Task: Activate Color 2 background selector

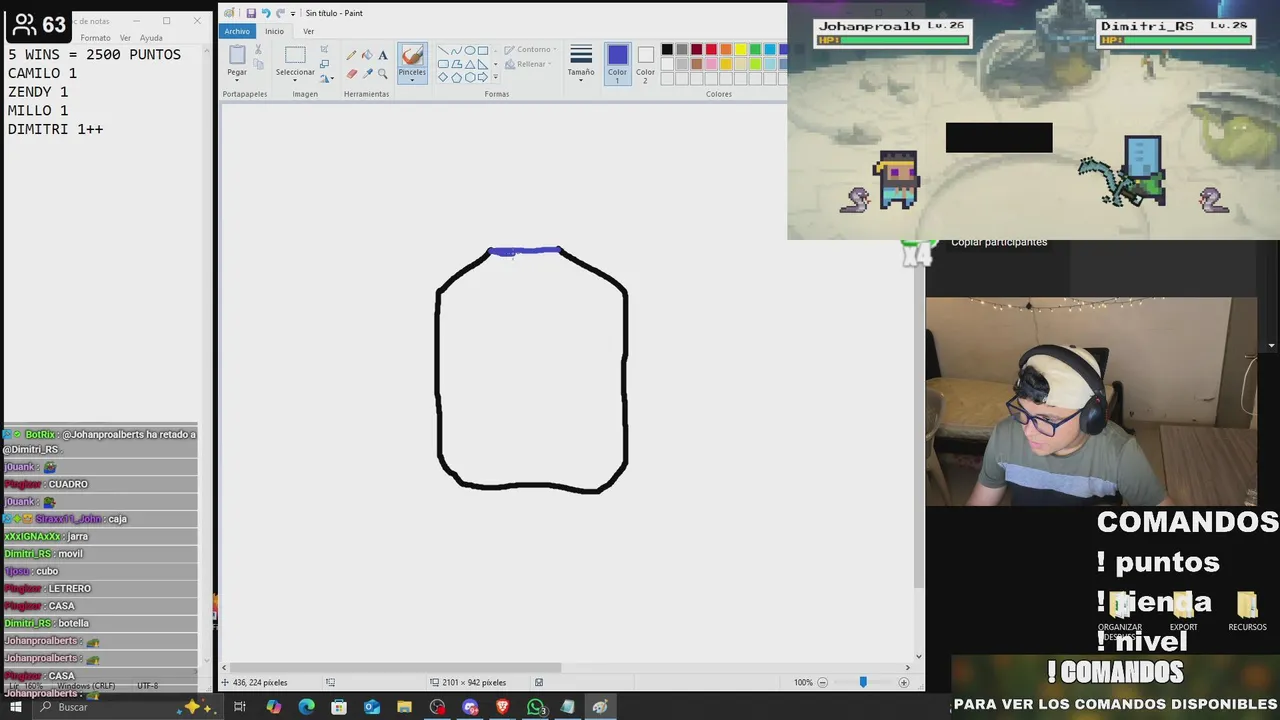Action: click(646, 63)
